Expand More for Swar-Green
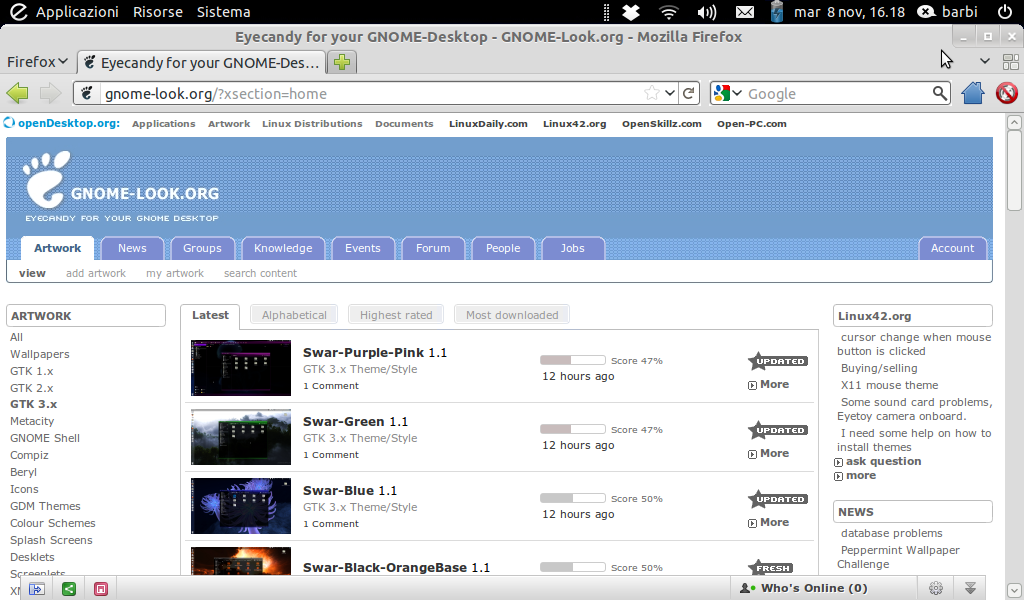This screenshot has width=1024, height=600. point(769,453)
